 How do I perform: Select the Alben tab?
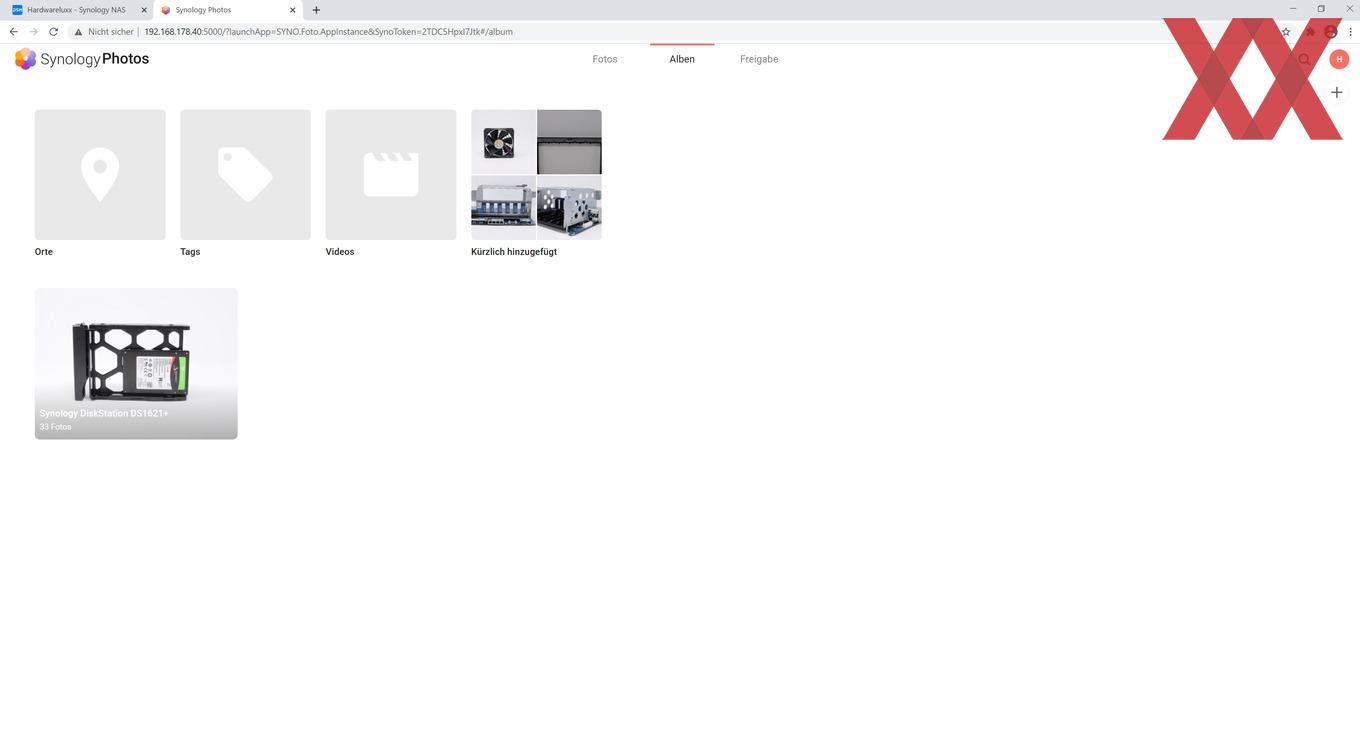coord(682,59)
